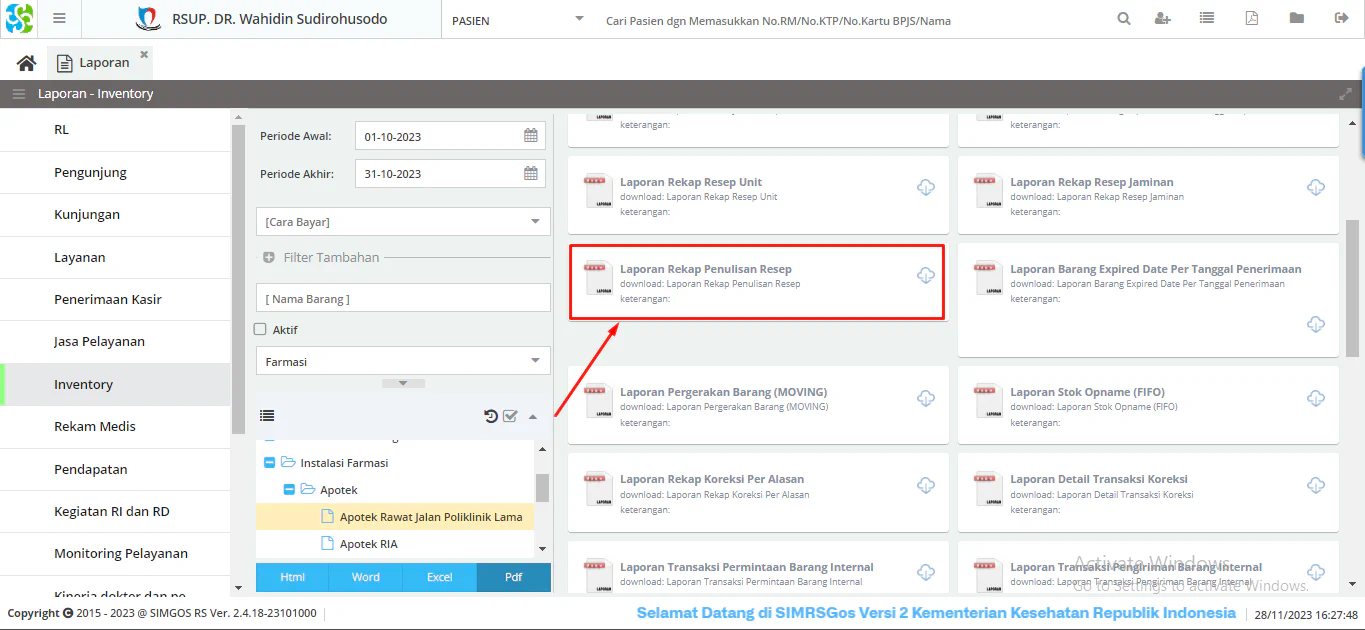
Task: Download Laporan Rekap Resep Jaminan cloud icon
Action: pos(1316,188)
